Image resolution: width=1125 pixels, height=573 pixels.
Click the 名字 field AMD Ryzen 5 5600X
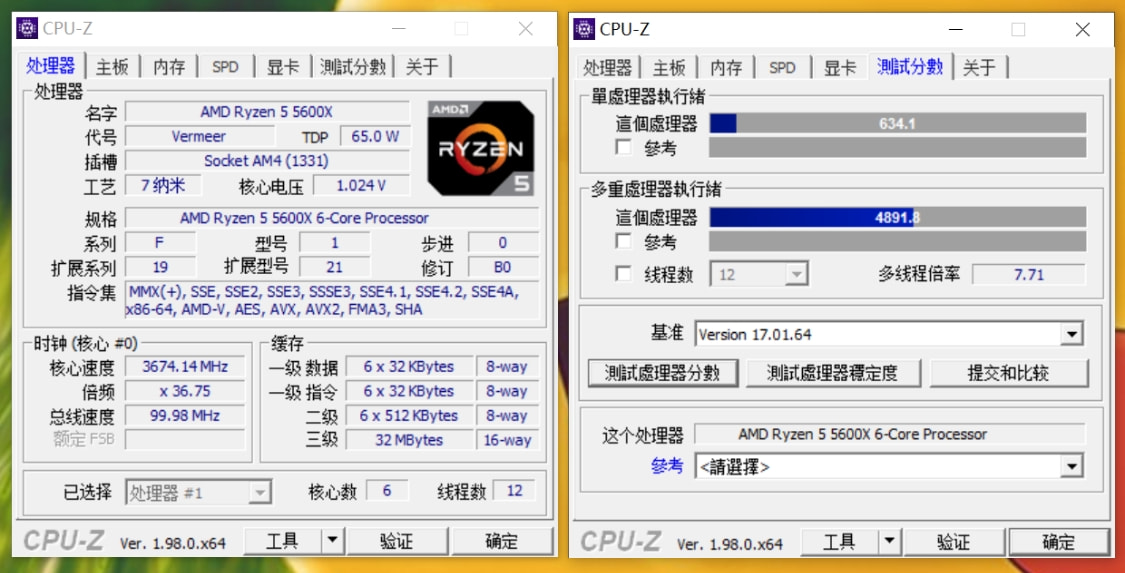tap(267, 112)
